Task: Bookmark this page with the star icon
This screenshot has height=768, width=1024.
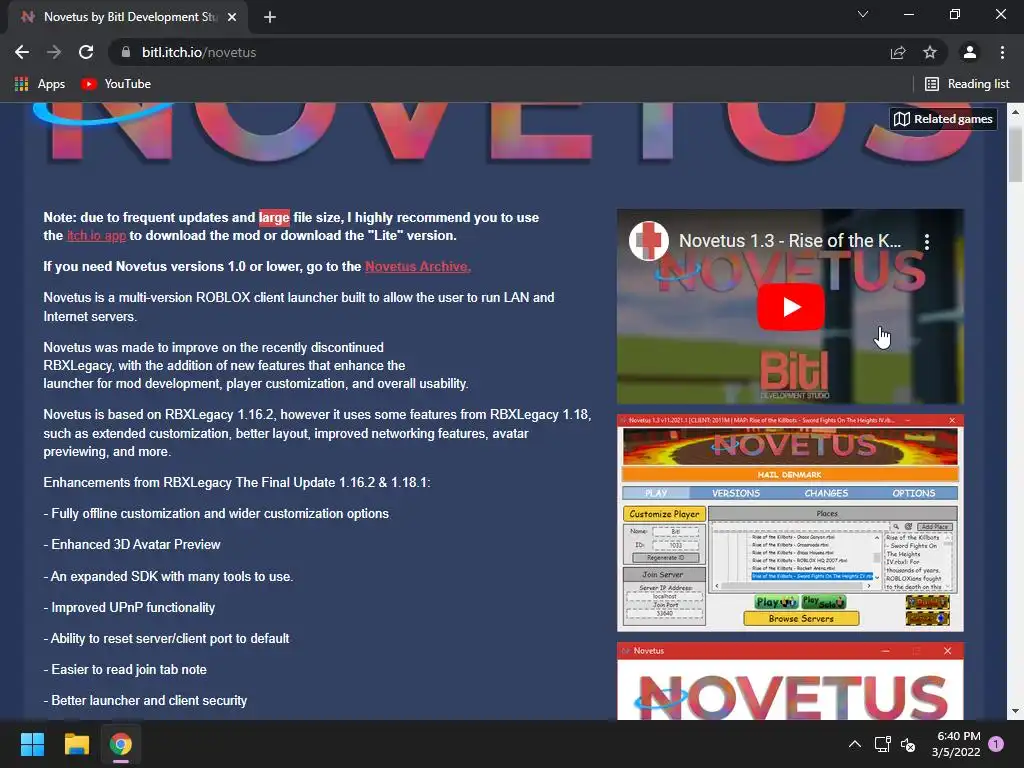Action: (930, 52)
